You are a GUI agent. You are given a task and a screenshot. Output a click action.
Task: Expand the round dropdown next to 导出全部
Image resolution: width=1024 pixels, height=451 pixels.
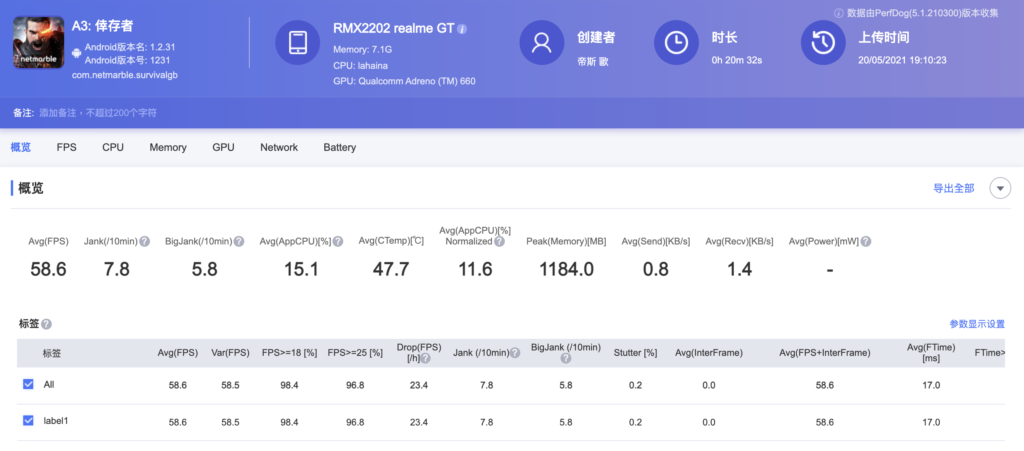[x=1000, y=189]
